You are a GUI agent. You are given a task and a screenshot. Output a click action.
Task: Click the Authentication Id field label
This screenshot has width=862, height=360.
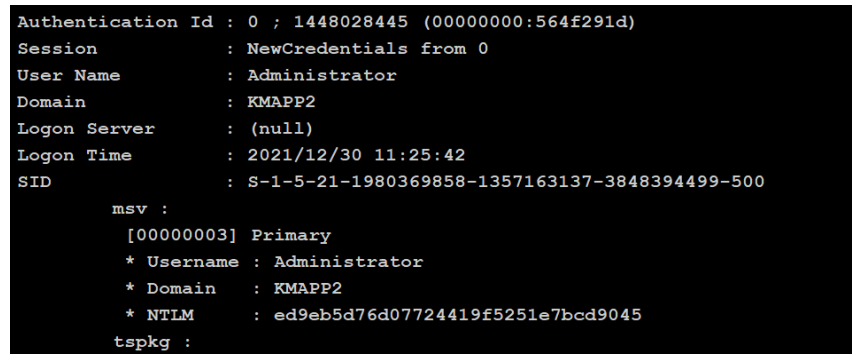[115, 22]
